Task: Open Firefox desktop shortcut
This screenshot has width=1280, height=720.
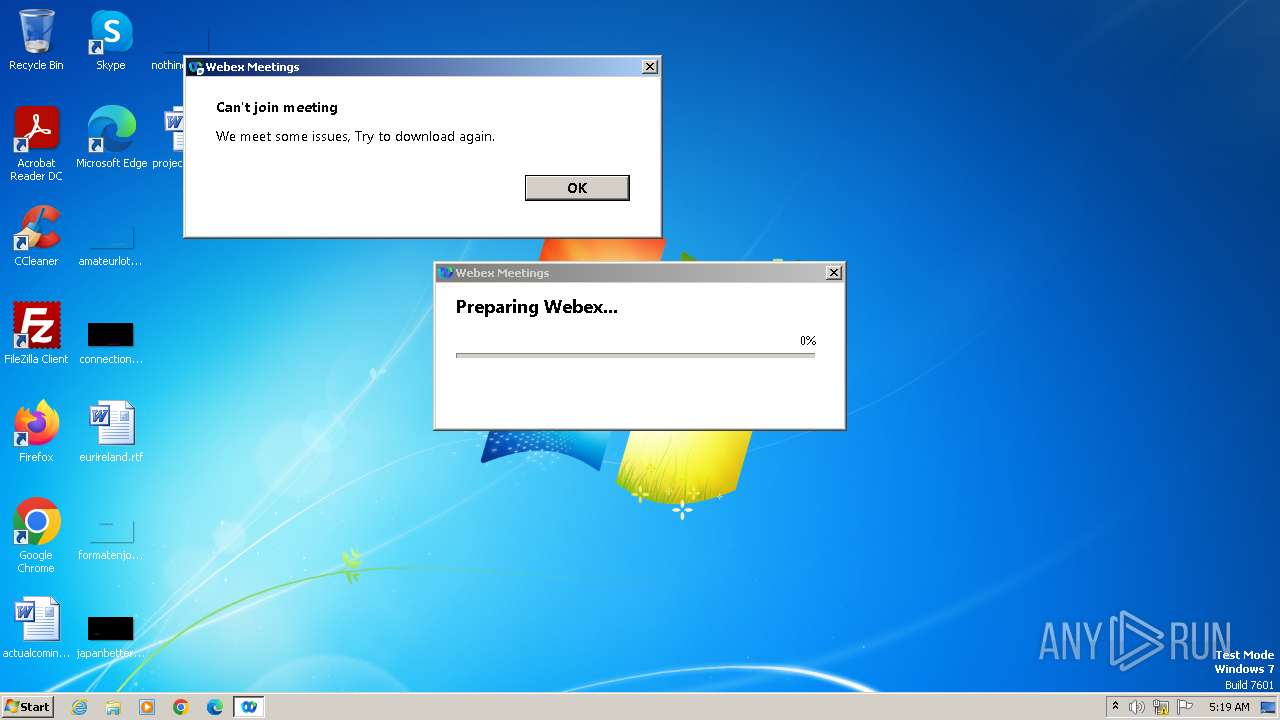Action: click(x=36, y=432)
